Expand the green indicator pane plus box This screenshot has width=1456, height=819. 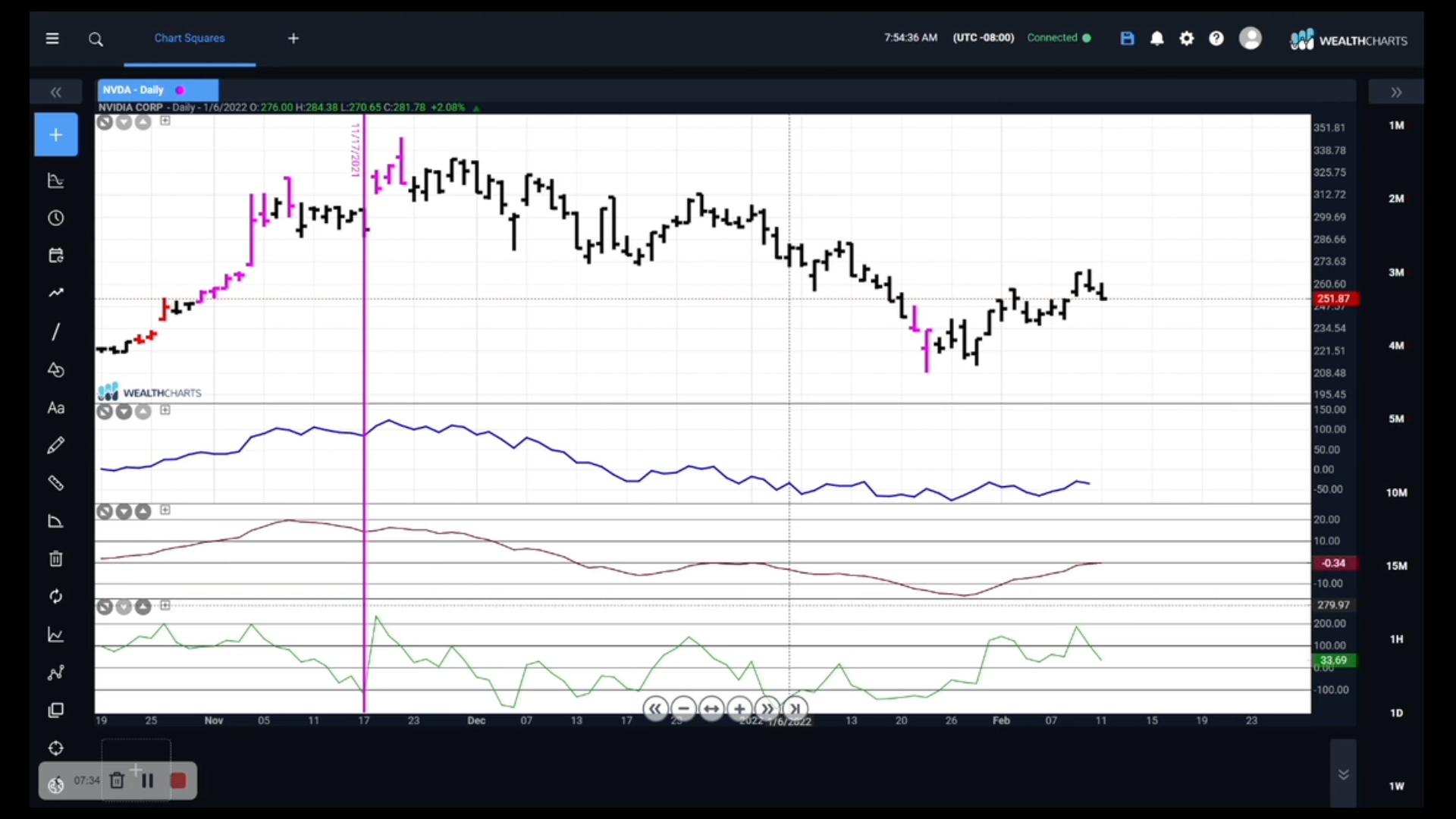coord(165,605)
